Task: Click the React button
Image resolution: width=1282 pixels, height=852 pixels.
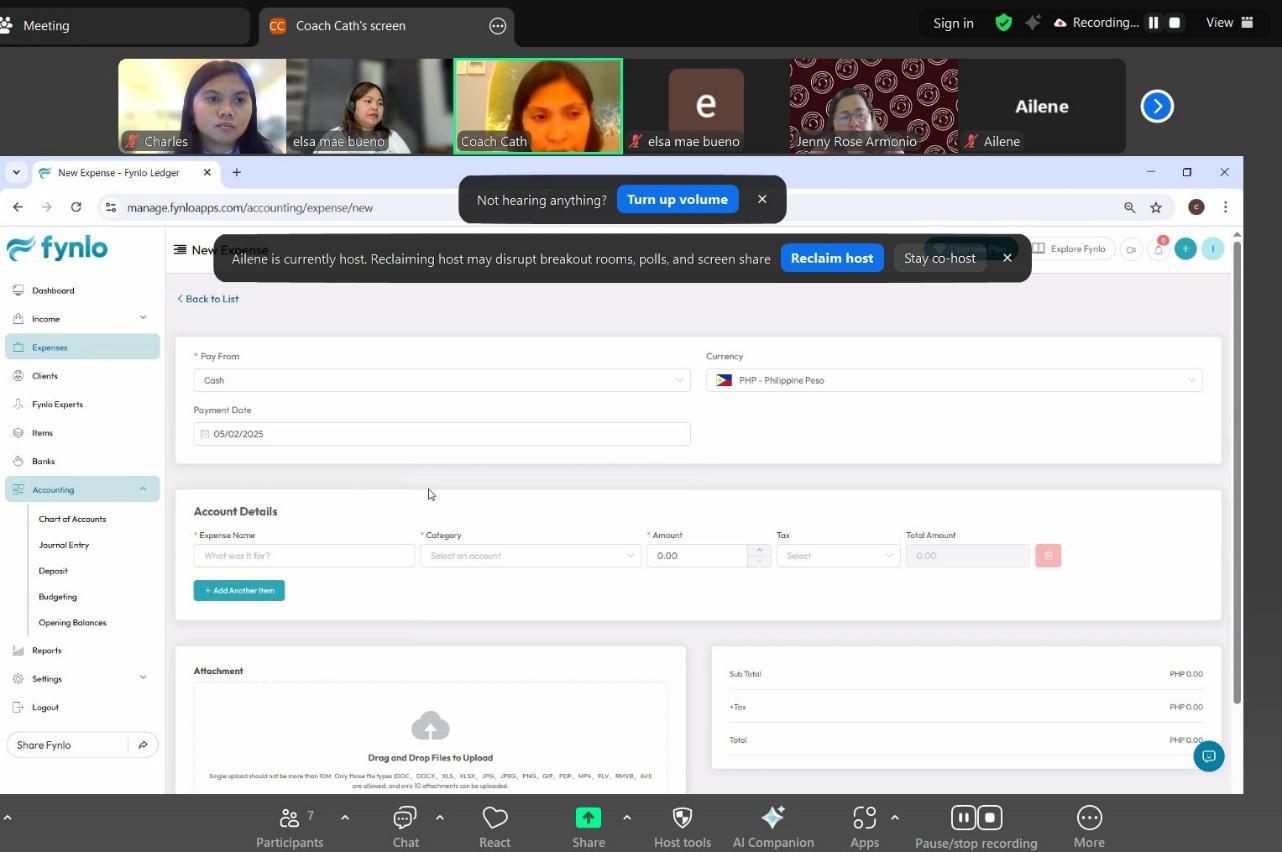Action: click(x=495, y=828)
